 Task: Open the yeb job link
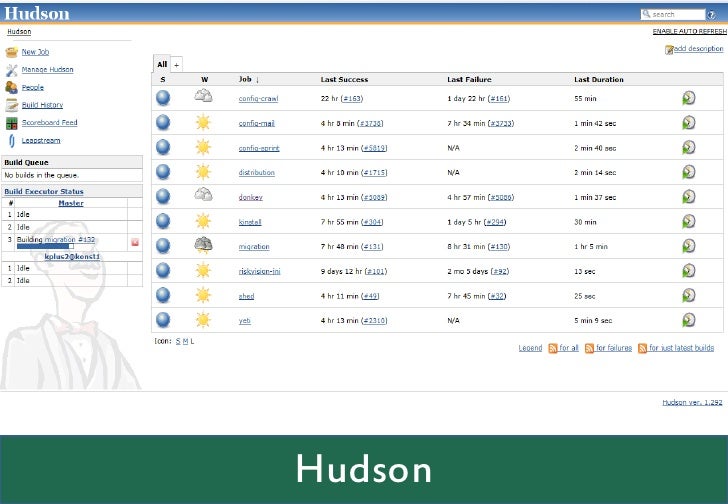pos(245,321)
